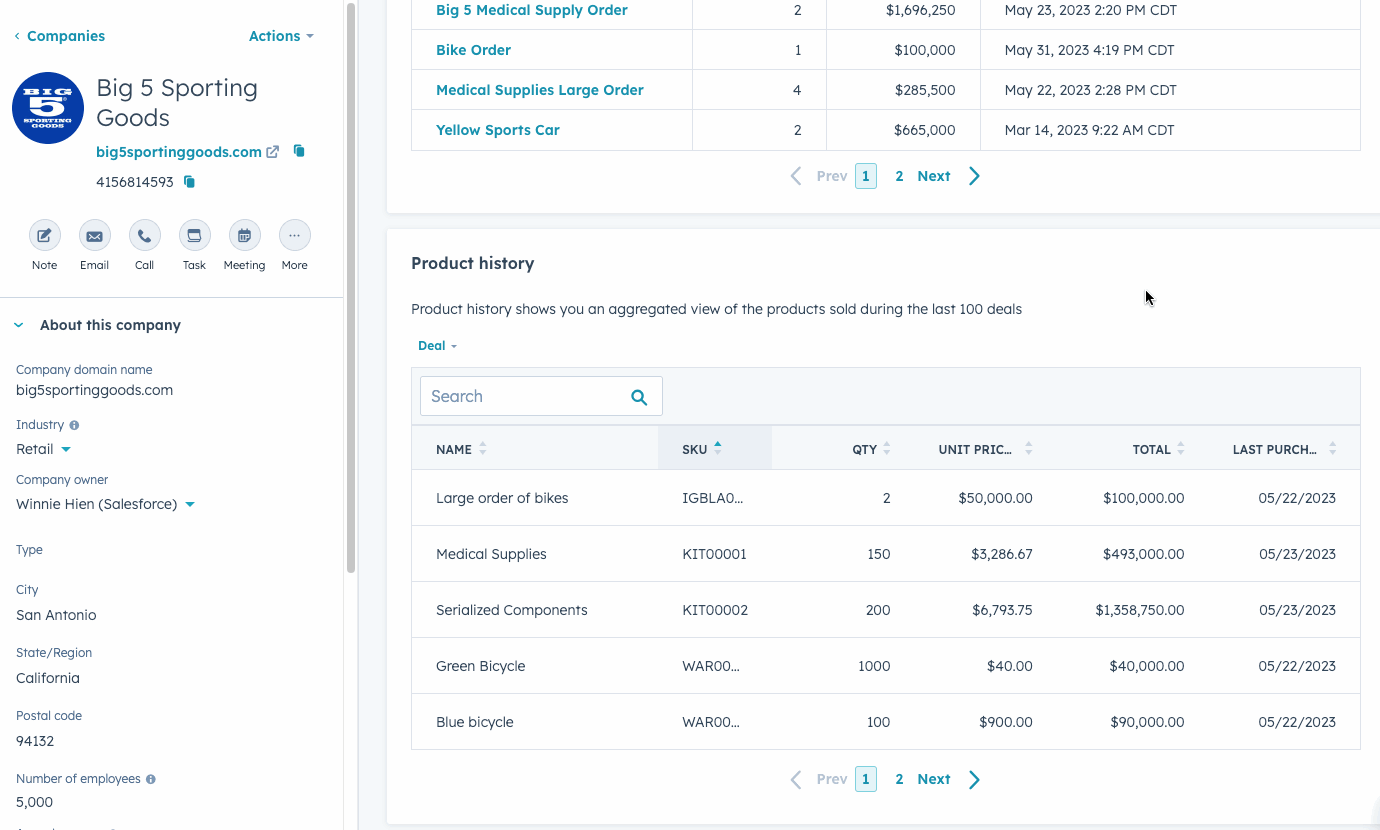The image size is (1380, 830).
Task: Open the Yellow Sports Car deal
Action: tap(498, 130)
